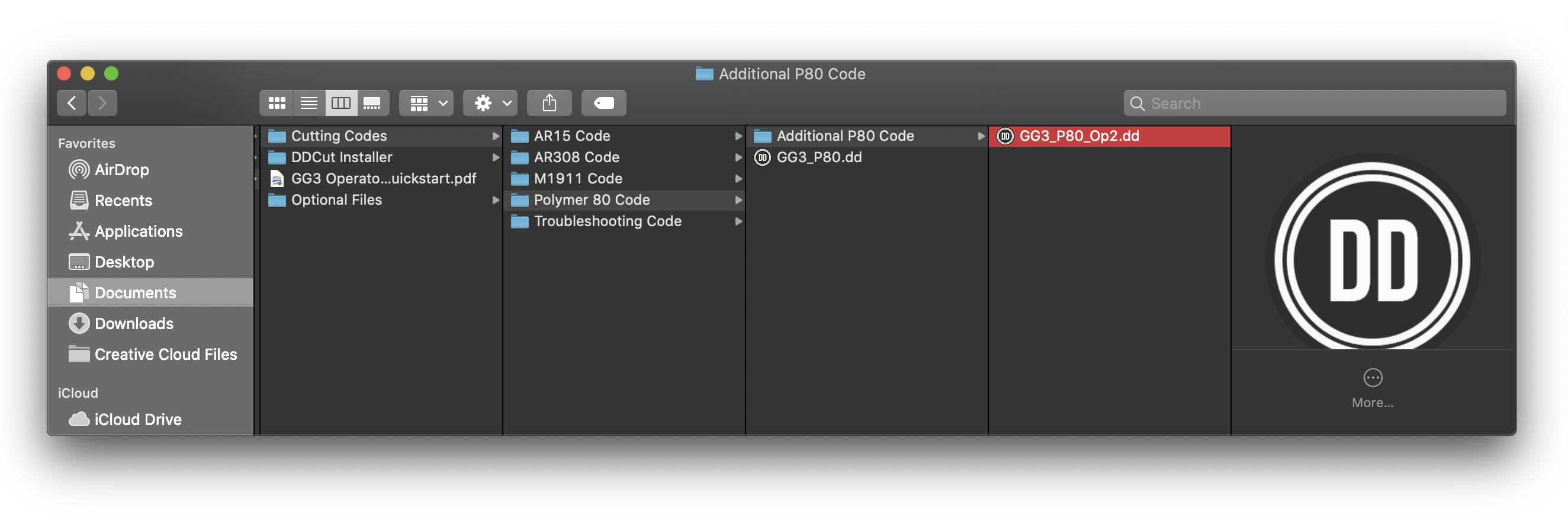Switch to icon view mode
The height and width of the screenshot is (522, 1568).
point(277,104)
